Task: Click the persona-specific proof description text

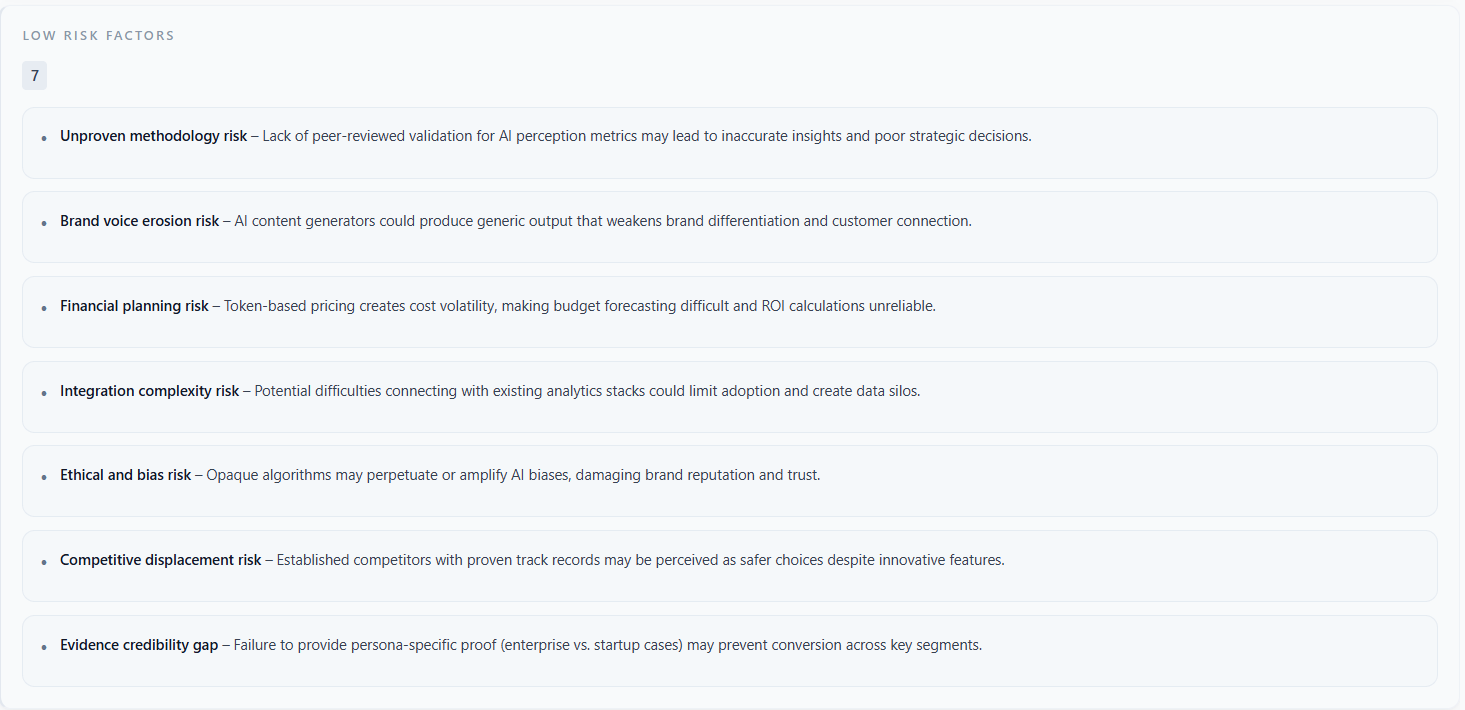Action: [608, 645]
